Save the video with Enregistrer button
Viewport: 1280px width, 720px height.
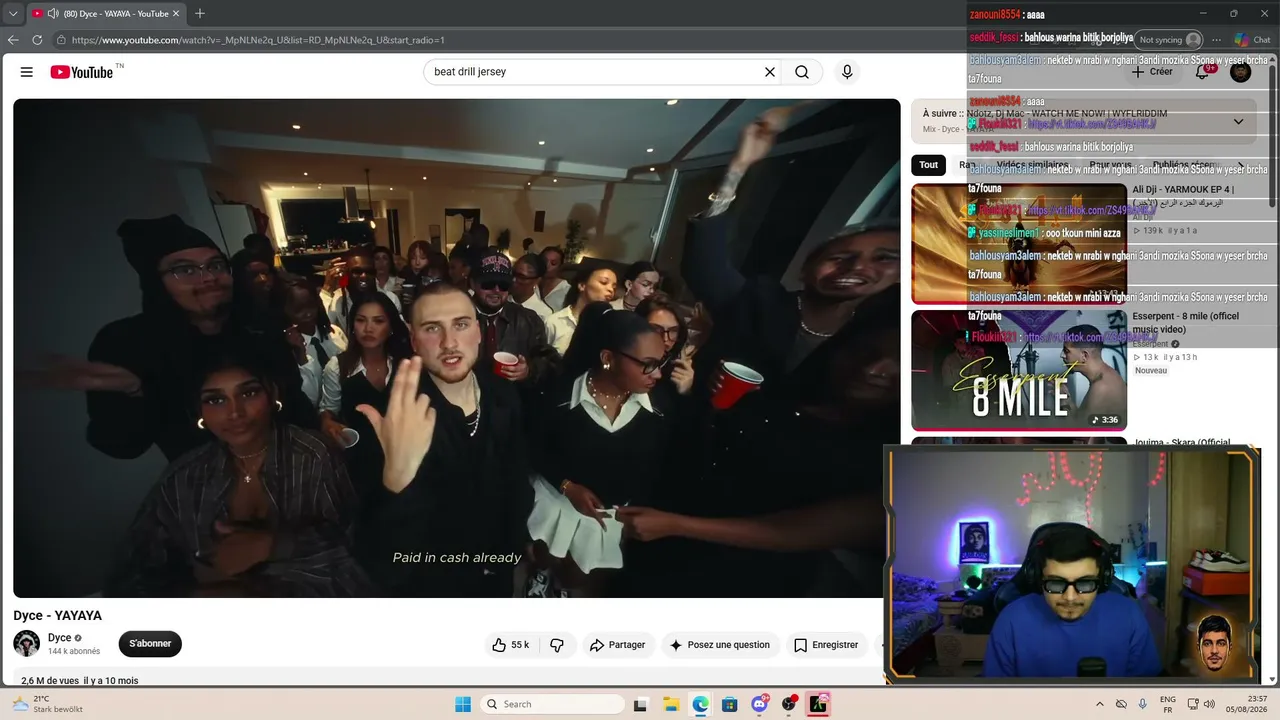click(x=826, y=645)
